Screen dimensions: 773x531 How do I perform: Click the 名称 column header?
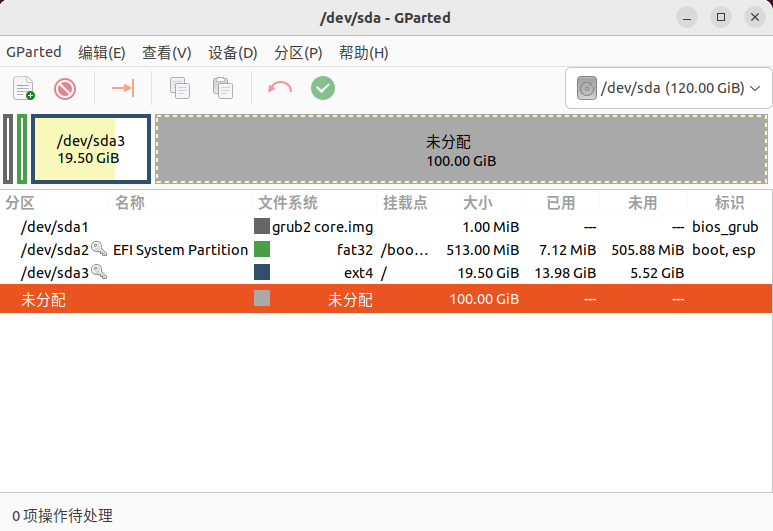130,203
